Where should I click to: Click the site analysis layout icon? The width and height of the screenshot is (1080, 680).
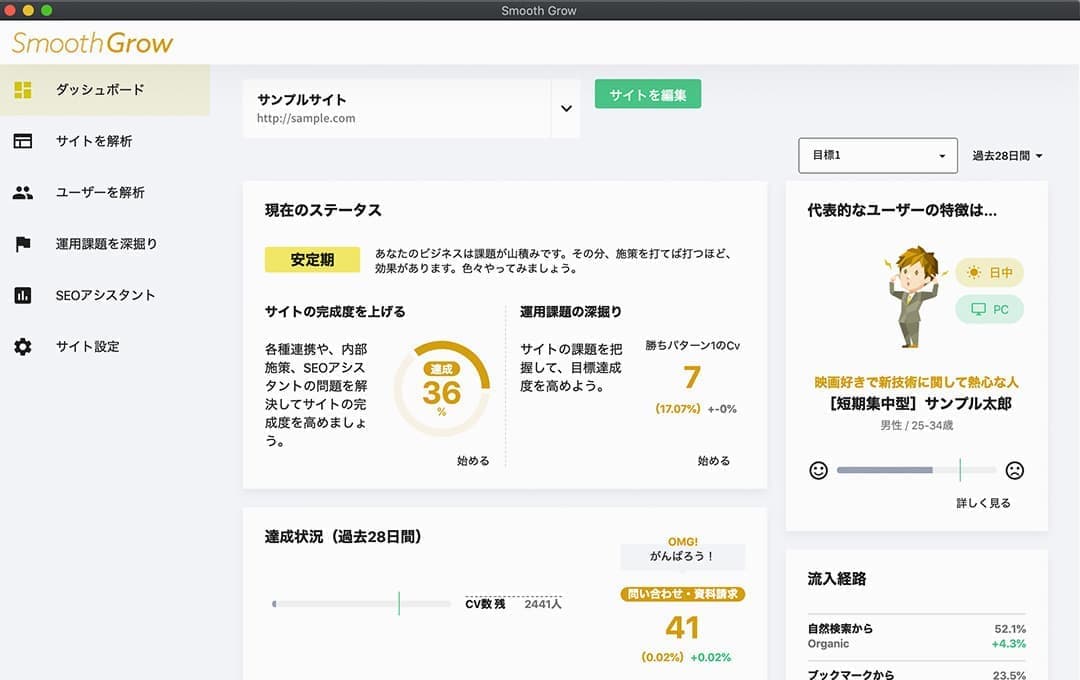tap(23, 141)
